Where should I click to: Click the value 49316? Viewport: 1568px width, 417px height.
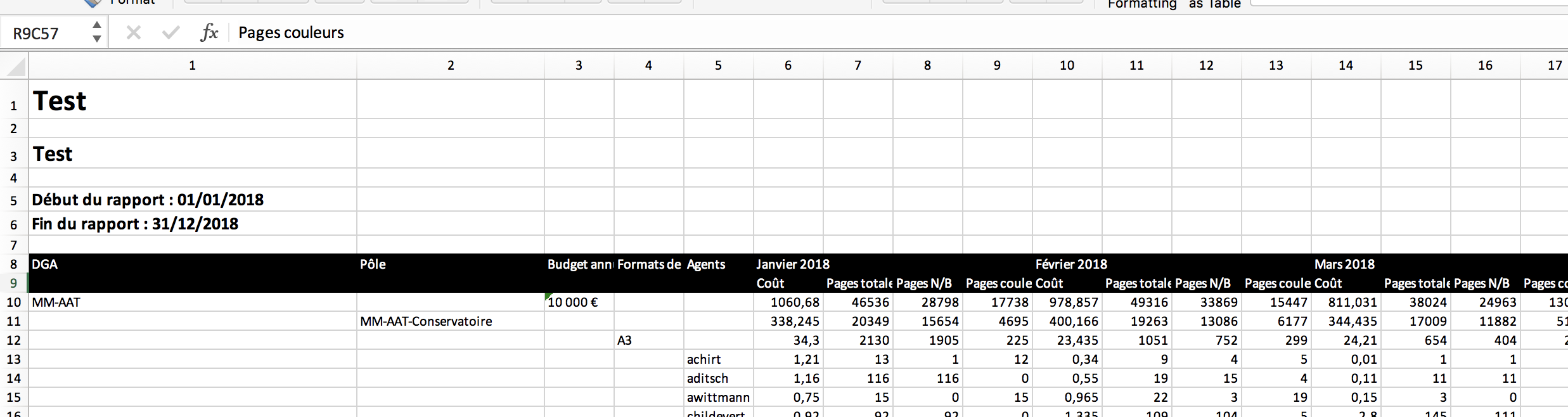[1137, 302]
